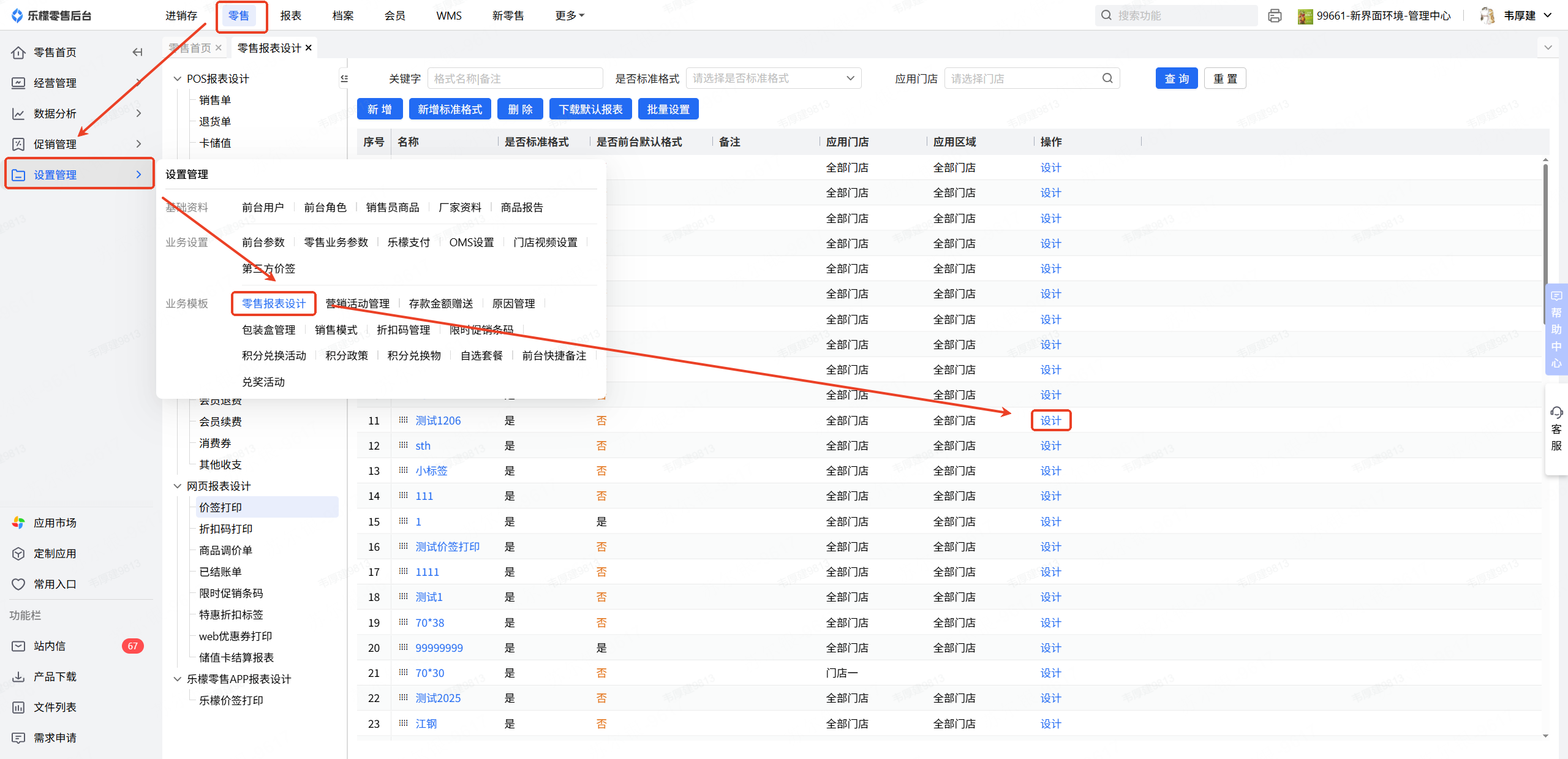Switch to the 报表 top menu
The height and width of the screenshot is (759, 1568).
[290, 16]
